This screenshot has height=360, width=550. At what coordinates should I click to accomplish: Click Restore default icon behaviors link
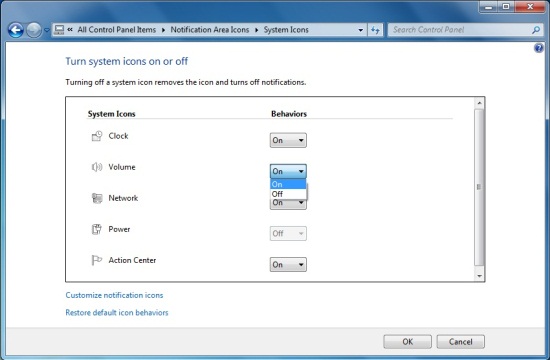117,313
